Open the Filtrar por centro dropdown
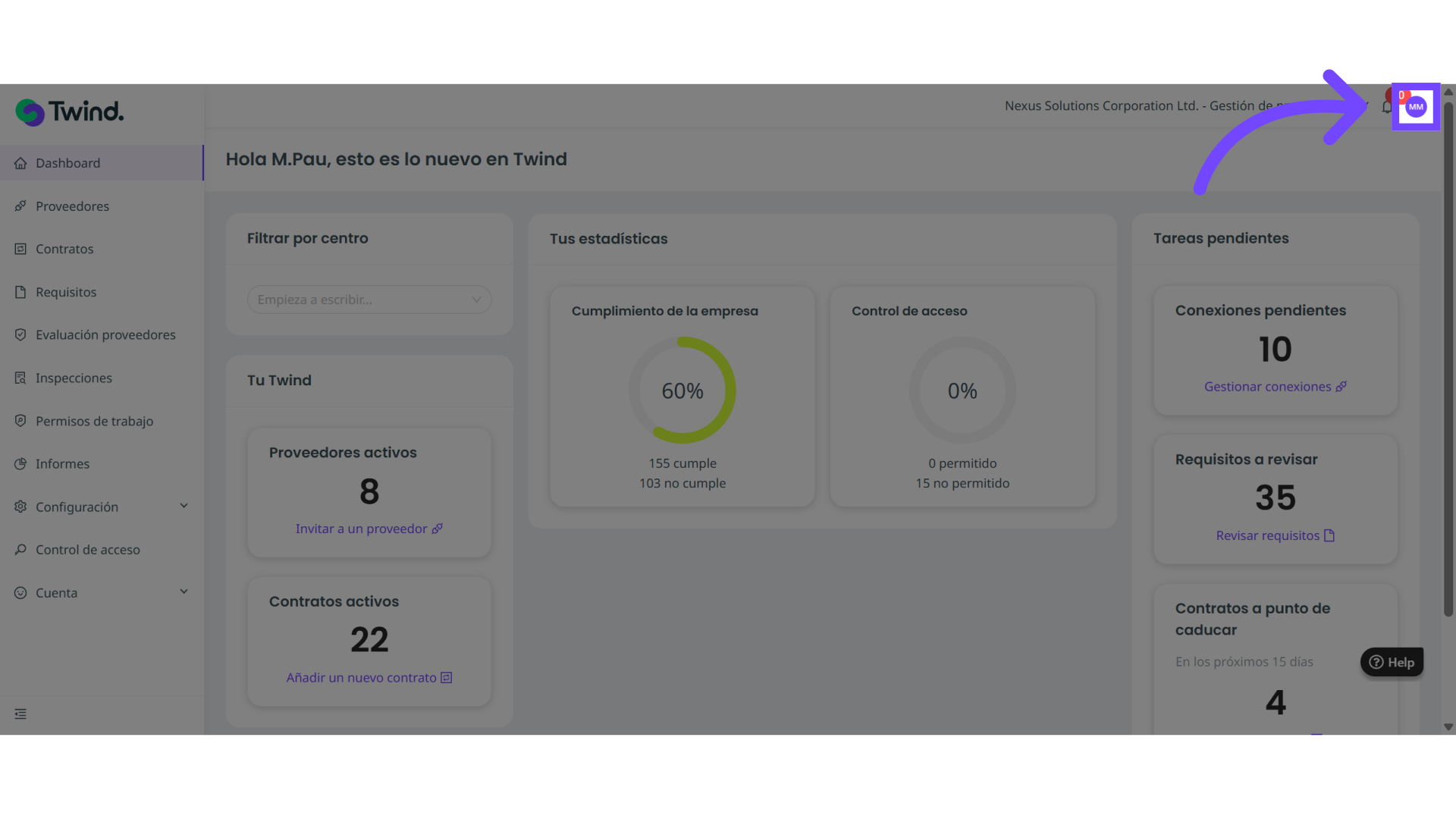1456x819 pixels. (x=369, y=300)
